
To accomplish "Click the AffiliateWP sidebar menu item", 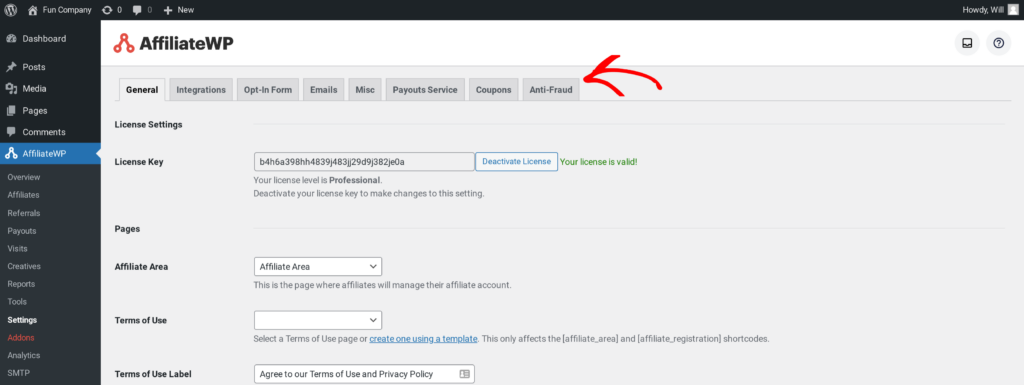I will tap(50, 154).
